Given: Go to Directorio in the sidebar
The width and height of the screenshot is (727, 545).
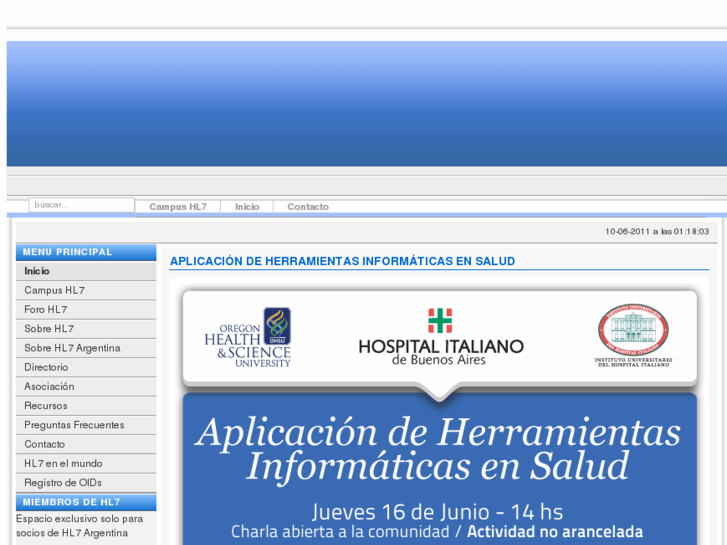Looking at the screenshot, I should pos(86,367).
